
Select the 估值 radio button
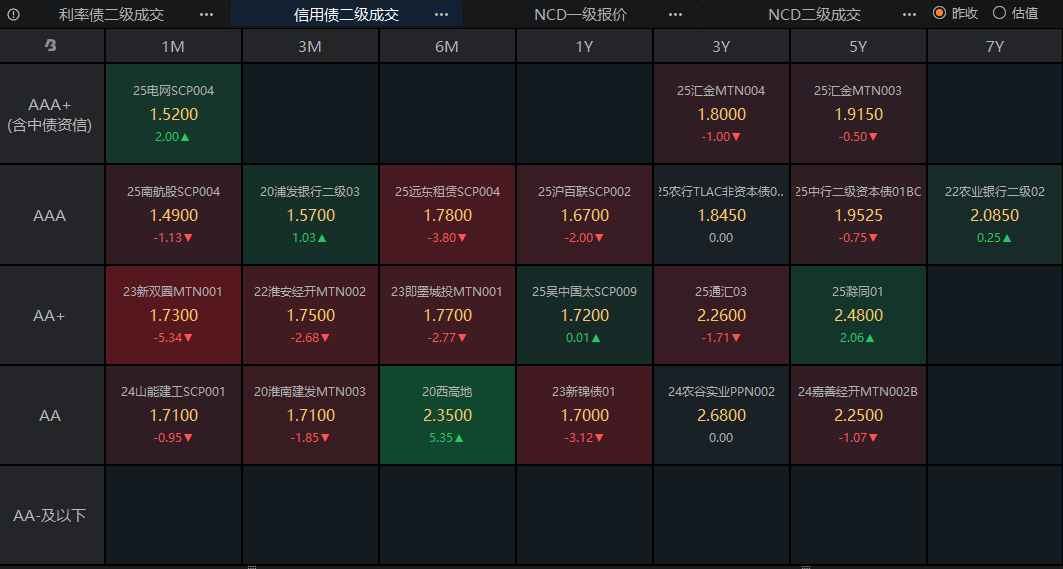click(x=999, y=13)
